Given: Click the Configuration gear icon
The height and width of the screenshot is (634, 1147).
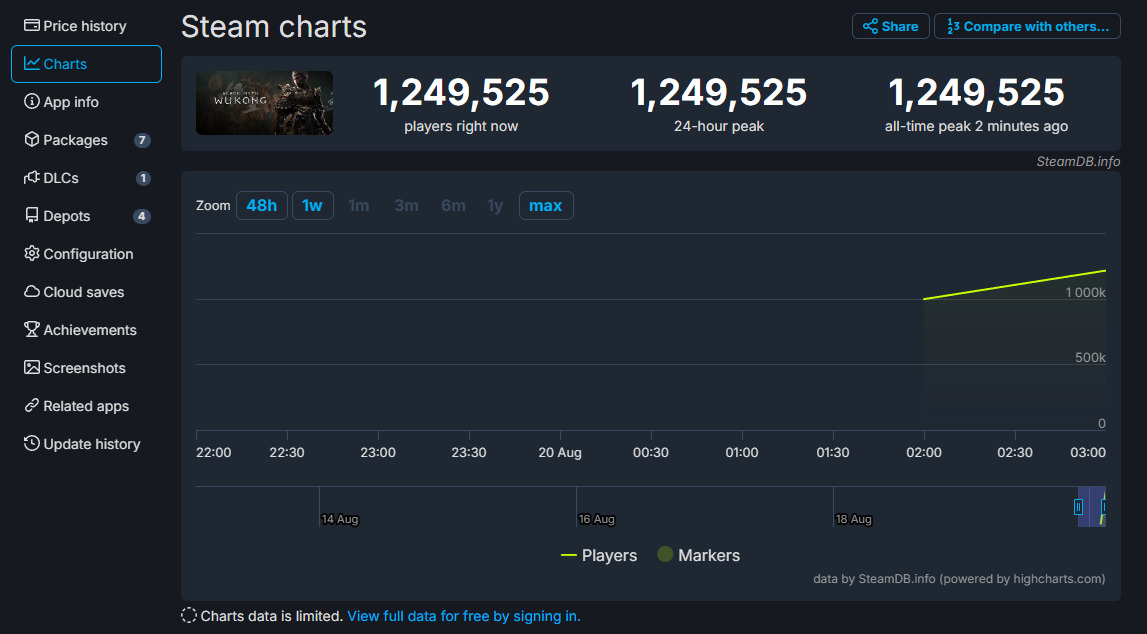Looking at the screenshot, I should (x=31, y=254).
